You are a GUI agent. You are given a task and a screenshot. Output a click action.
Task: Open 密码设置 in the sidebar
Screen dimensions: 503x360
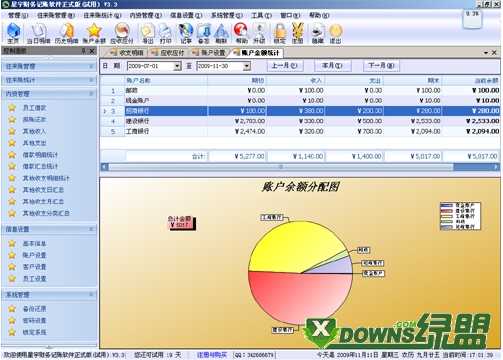pyautogui.click(x=34, y=320)
